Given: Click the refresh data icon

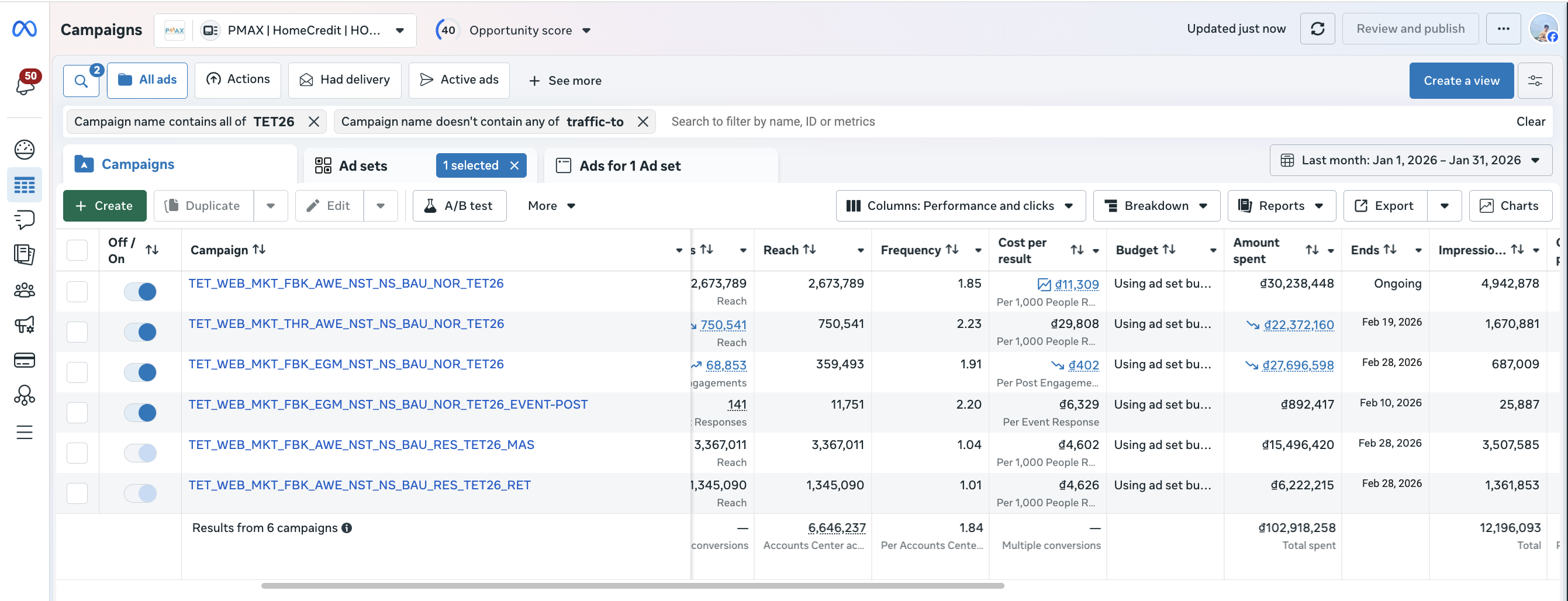Looking at the screenshot, I should pyautogui.click(x=1317, y=29).
